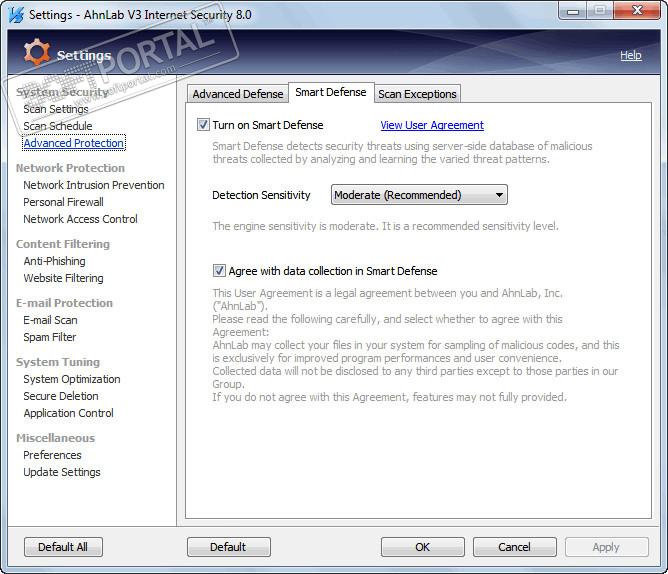Click the Content Filtering section heading
Screen dimensions: 668x574
[x=63, y=244]
